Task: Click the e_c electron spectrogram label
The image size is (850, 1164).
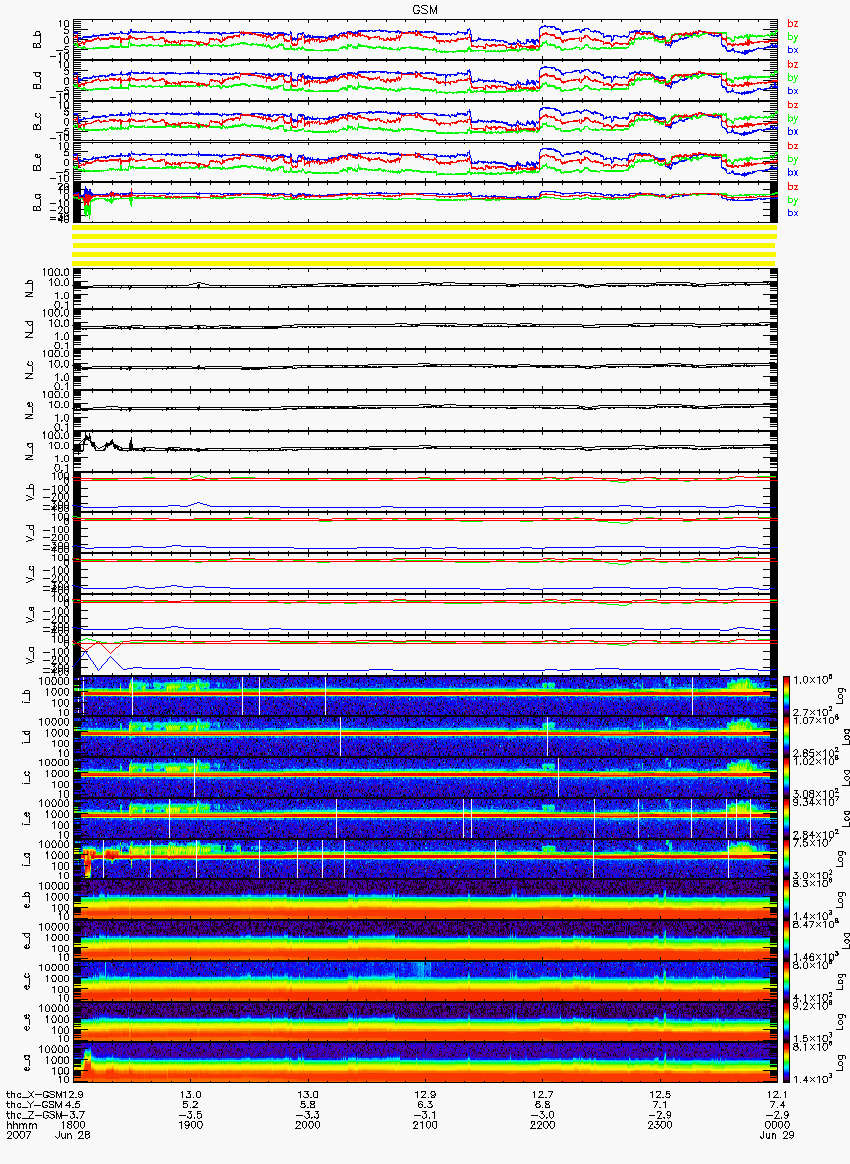Action: click(x=29, y=981)
